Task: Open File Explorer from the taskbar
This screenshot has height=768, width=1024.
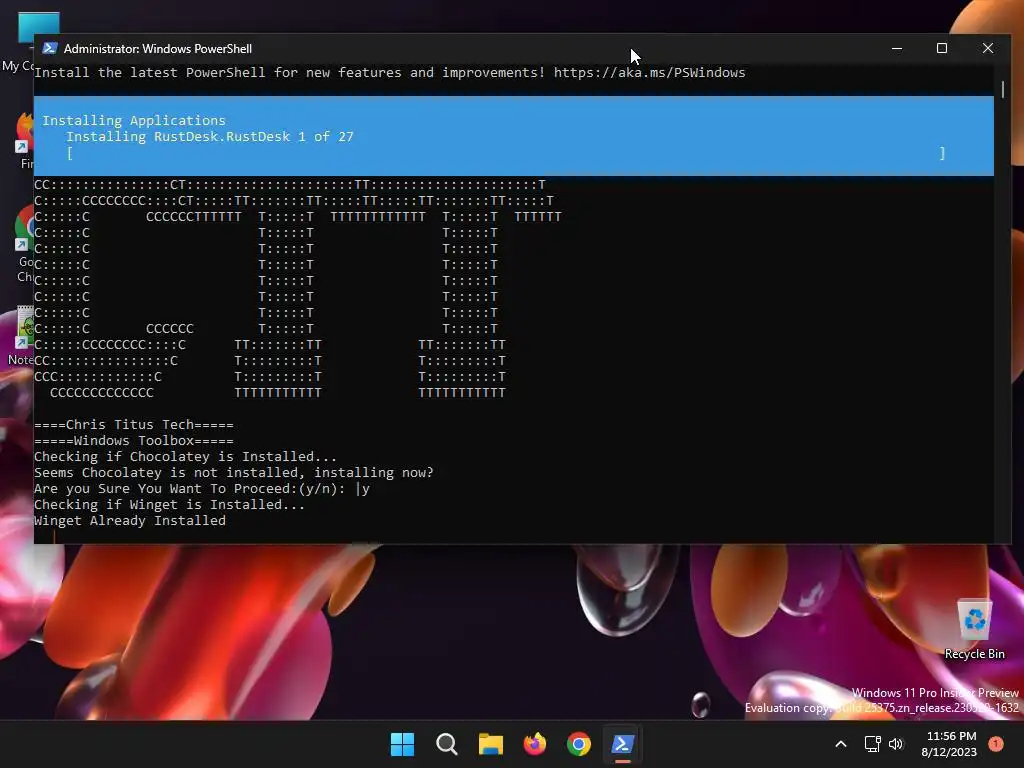Action: [x=490, y=744]
